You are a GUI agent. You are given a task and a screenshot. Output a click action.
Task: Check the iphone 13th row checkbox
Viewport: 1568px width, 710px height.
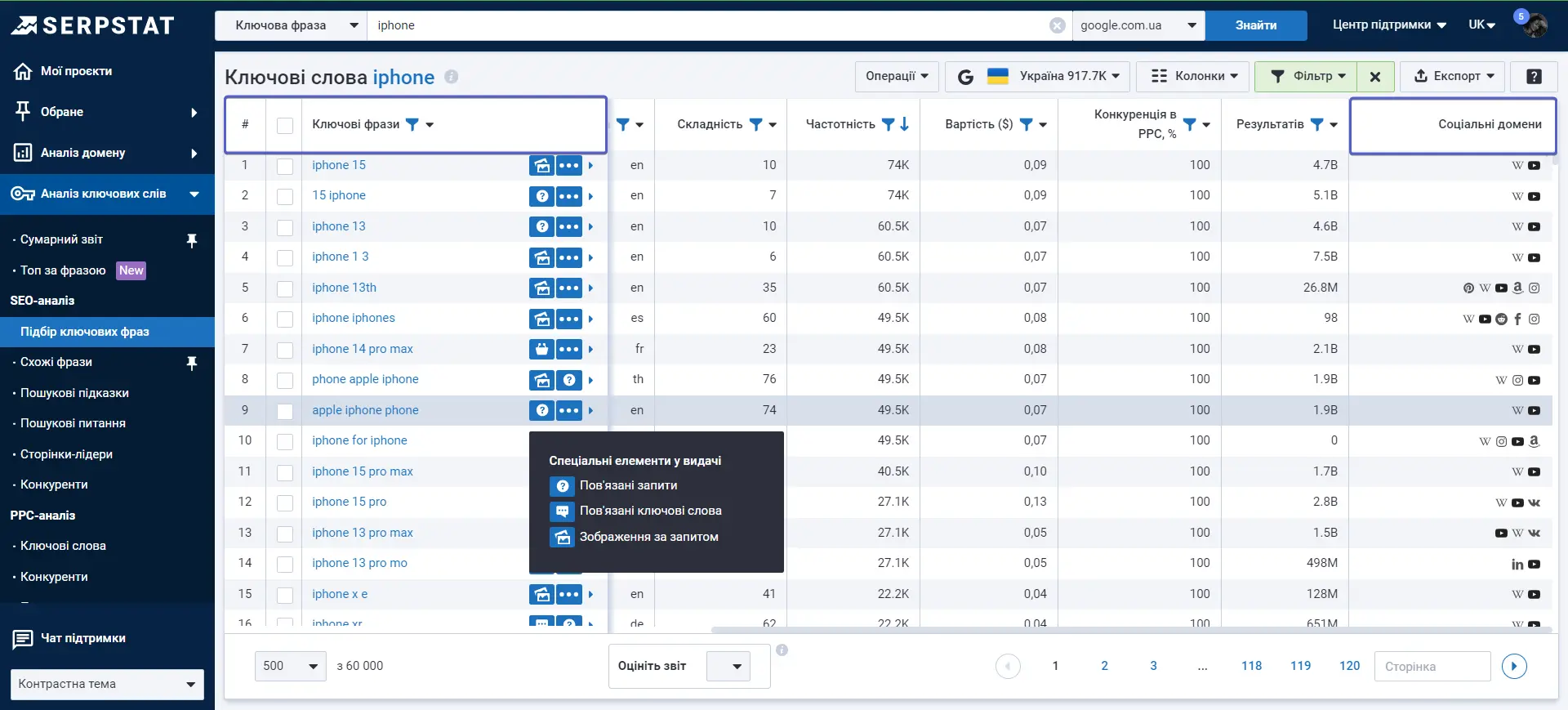(x=285, y=288)
